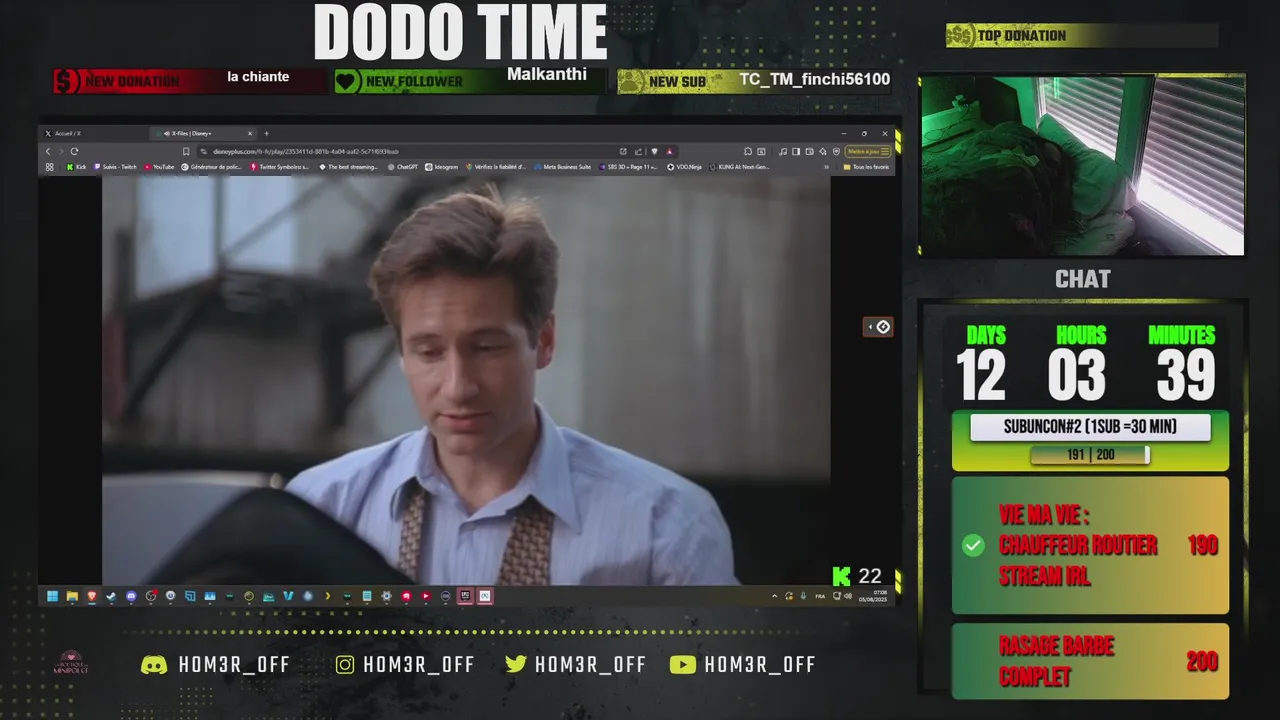1280x720 pixels.
Task: Open Brave Rewards triangle icon
Action: [x=670, y=151]
